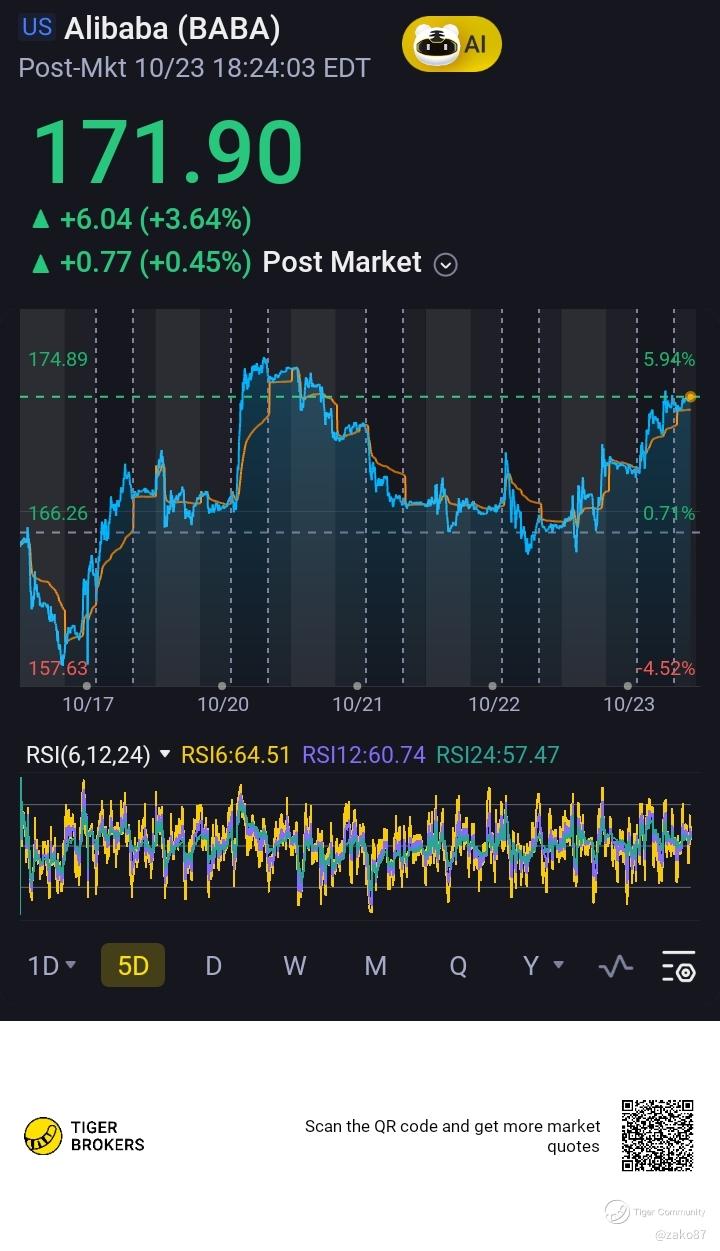720x1251 pixels.
Task: Switch to the D daily chart tab
Action: (213, 966)
